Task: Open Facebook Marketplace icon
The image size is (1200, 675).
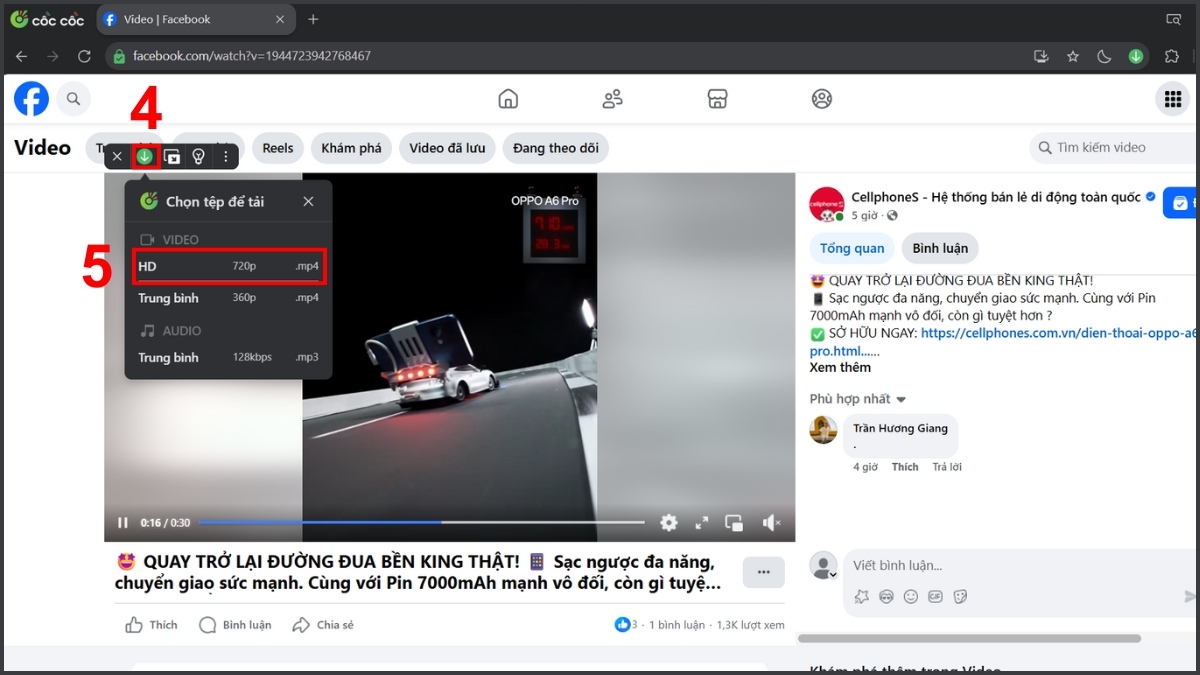Action: coord(717,99)
